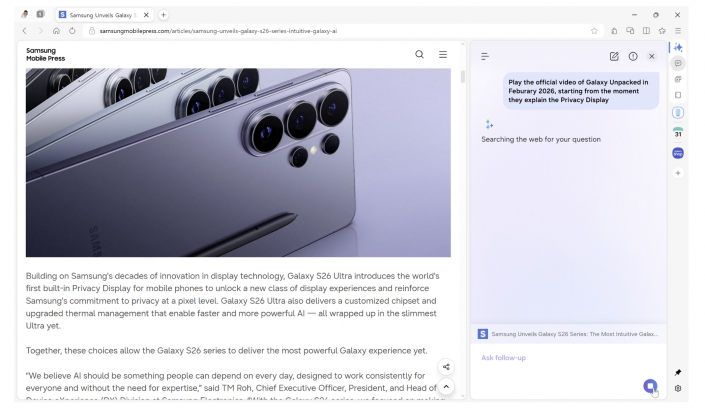Image resolution: width=705 pixels, height=408 pixels.
Task: Add a new sidebar item with plus
Action: 678,173
